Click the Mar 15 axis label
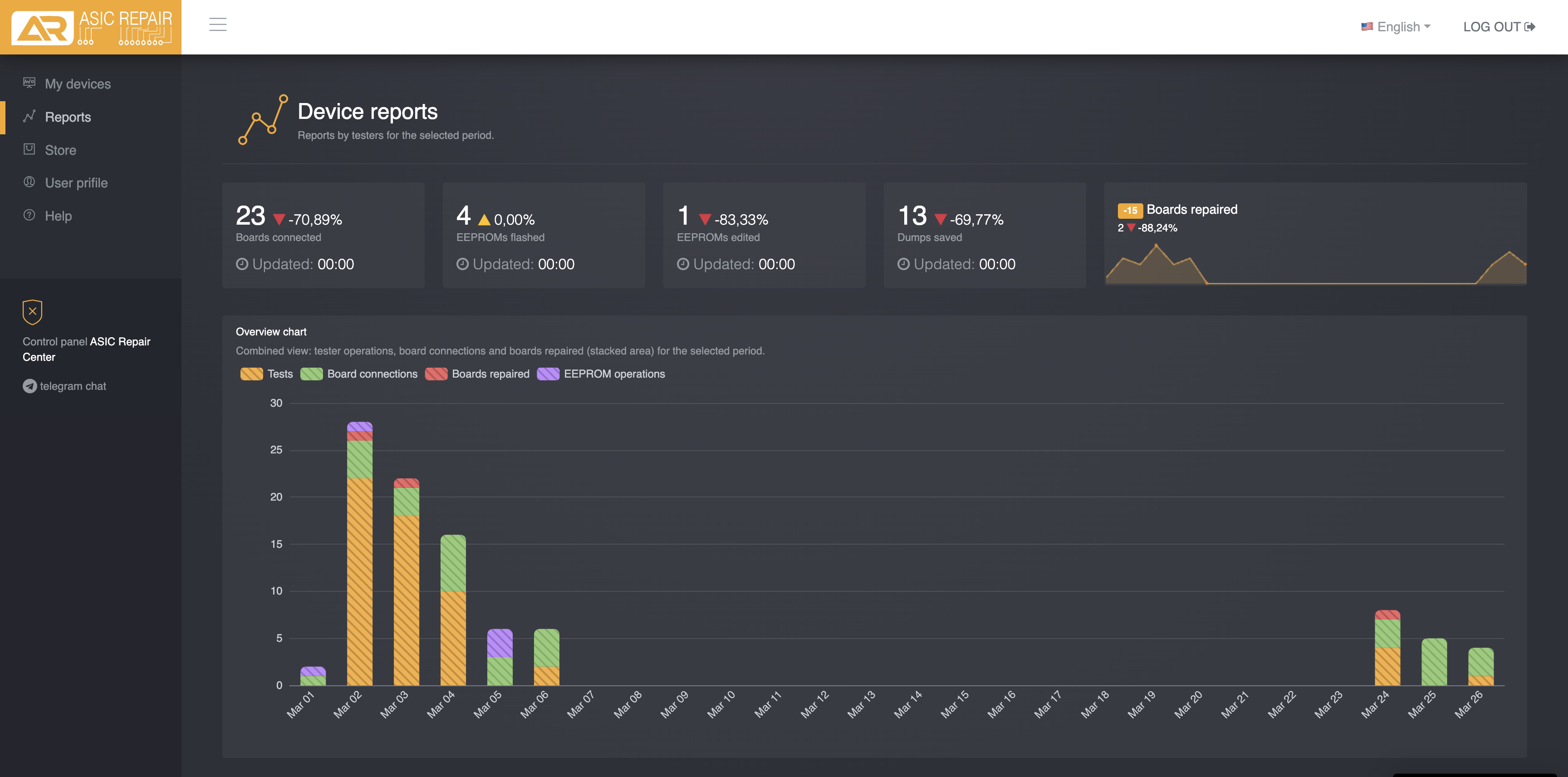 coord(955,704)
